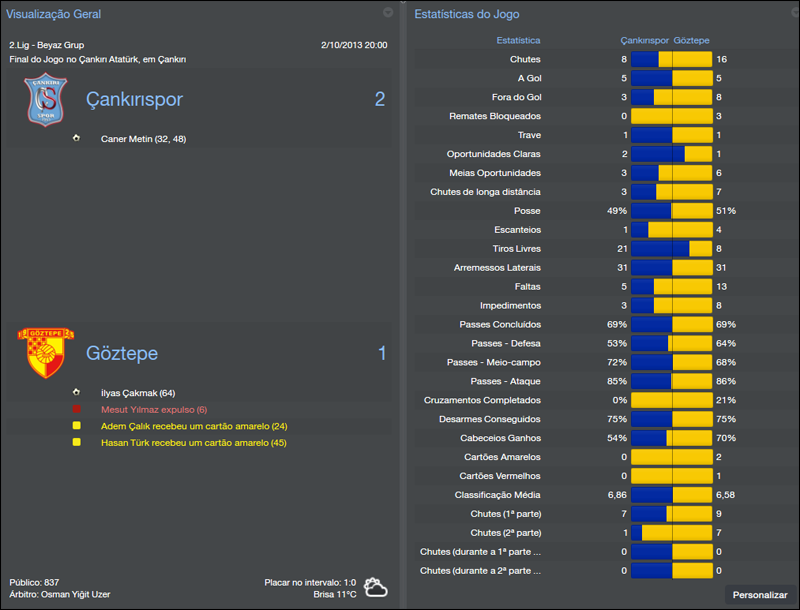This screenshot has height=610, width=800.
Task: Click the cloudy weather icon
Action: pyautogui.click(x=376, y=587)
